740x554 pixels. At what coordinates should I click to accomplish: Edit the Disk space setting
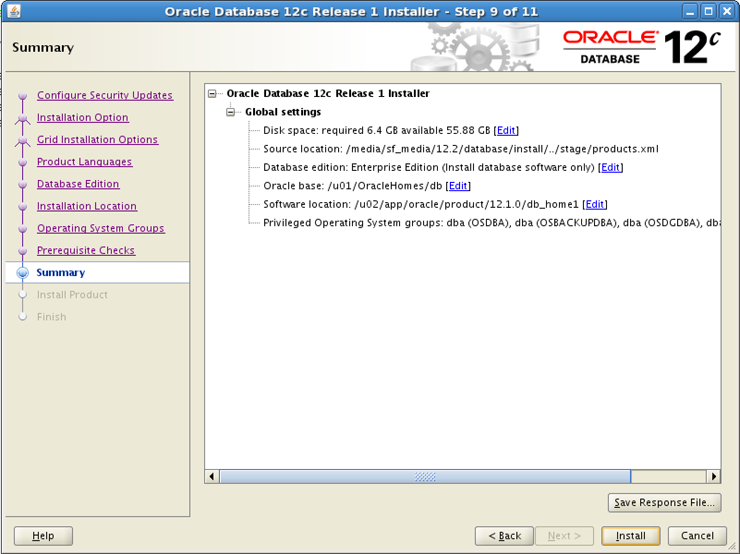506,131
